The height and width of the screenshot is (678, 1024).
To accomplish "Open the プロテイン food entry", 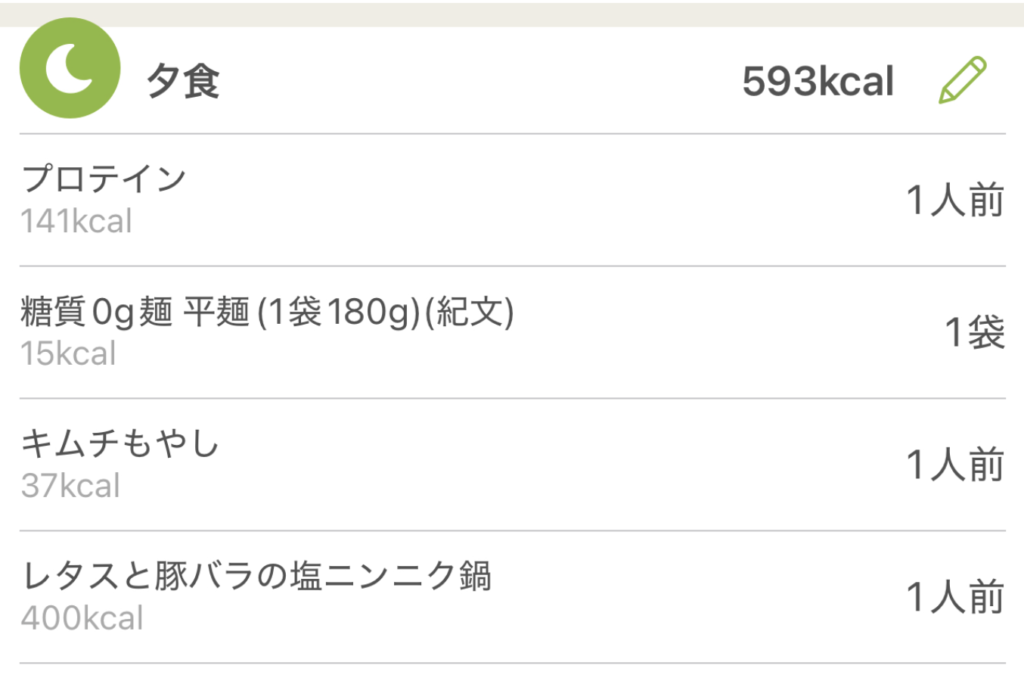I will [x=104, y=180].
